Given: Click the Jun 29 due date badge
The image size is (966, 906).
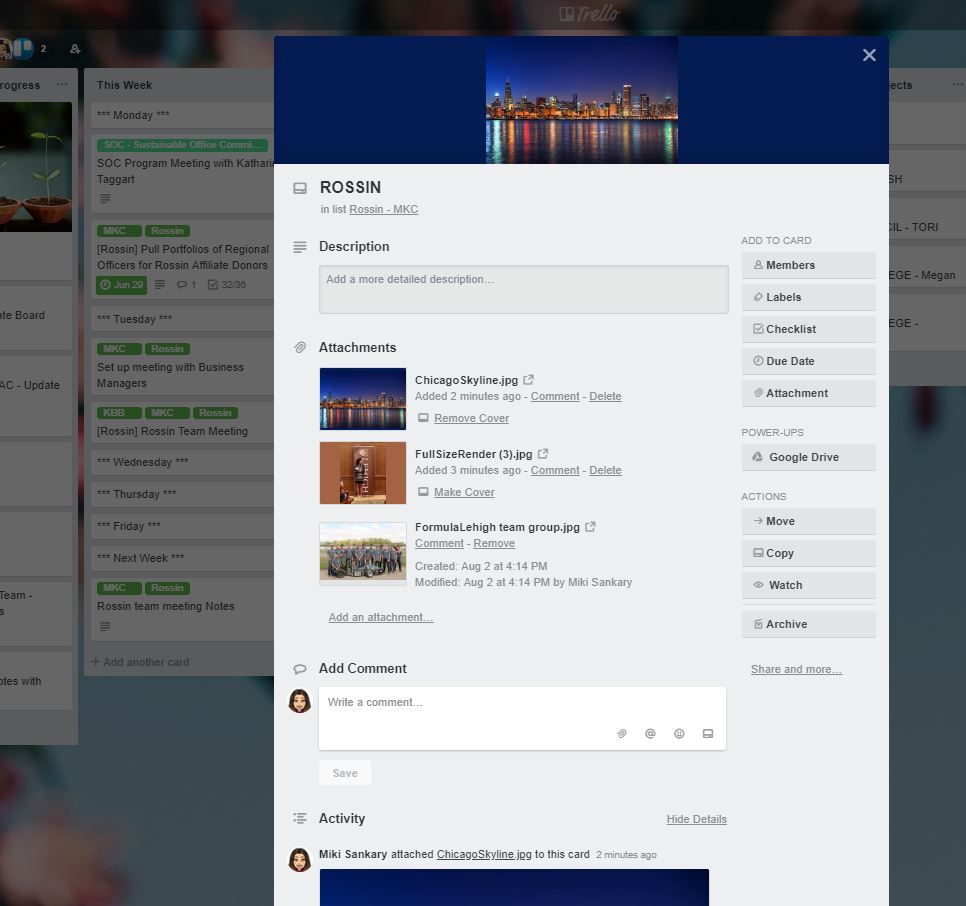Looking at the screenshot, I should (x=121, y=285).
